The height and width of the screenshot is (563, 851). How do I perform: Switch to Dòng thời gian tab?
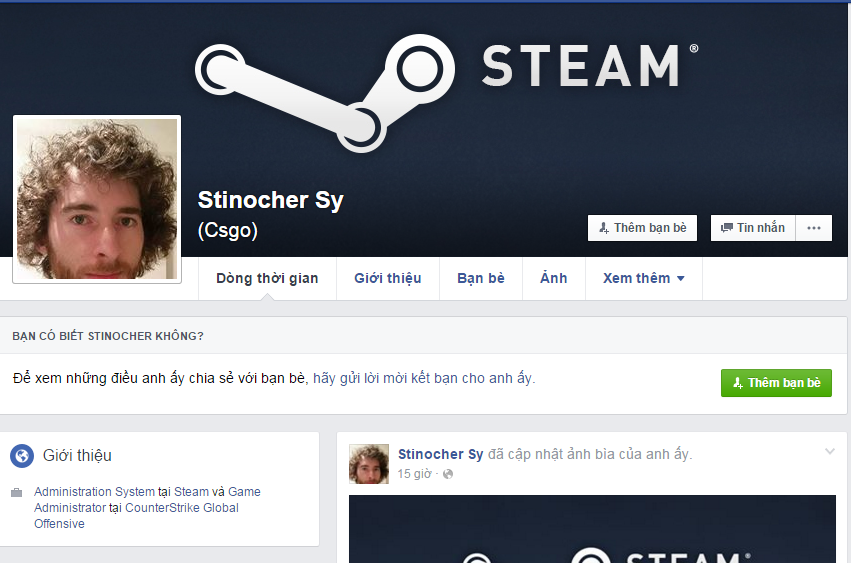point(267,279)
